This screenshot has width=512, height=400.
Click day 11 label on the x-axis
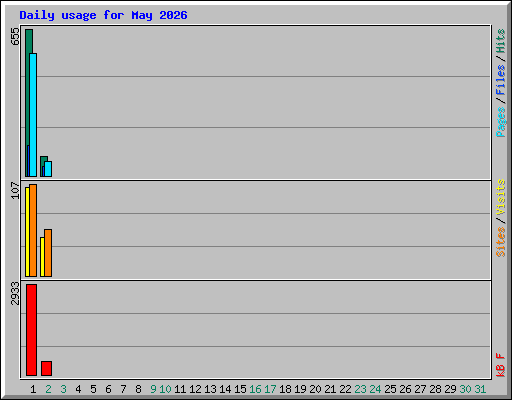coord(180,389)
